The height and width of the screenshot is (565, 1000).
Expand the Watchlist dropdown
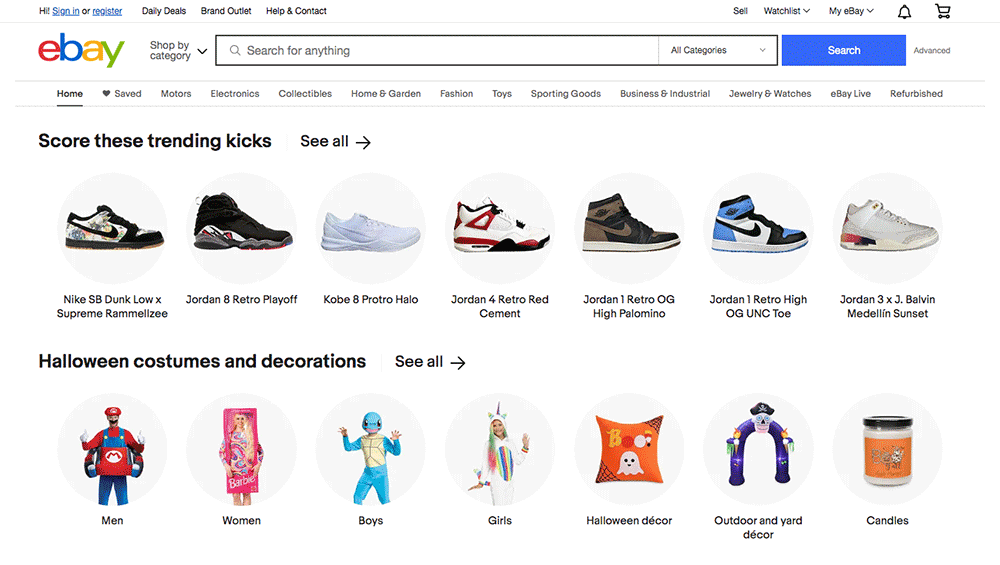[786, 11]
